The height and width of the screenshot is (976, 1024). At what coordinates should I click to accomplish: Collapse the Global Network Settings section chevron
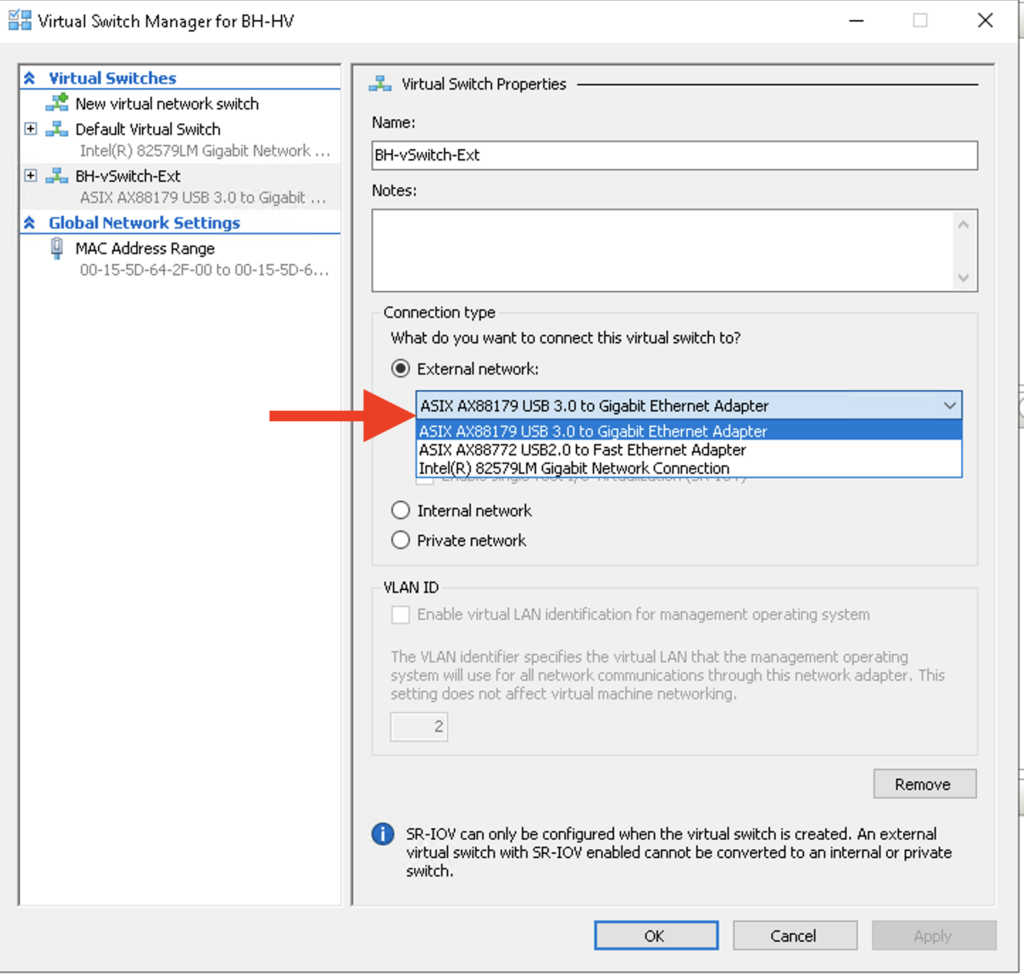click(x=29, y=223)
